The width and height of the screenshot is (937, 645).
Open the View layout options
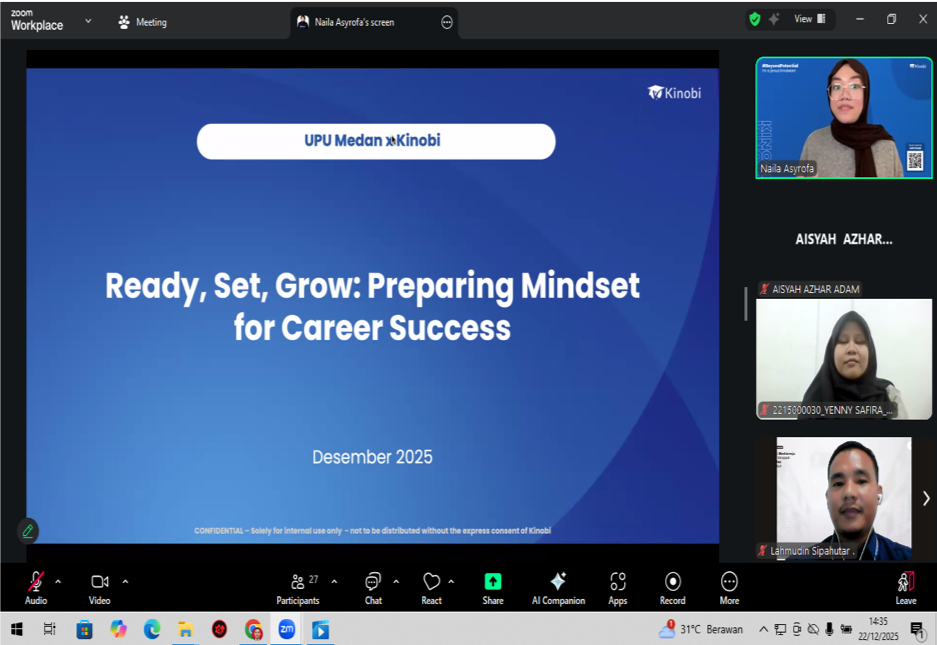[x=809, y=19]
